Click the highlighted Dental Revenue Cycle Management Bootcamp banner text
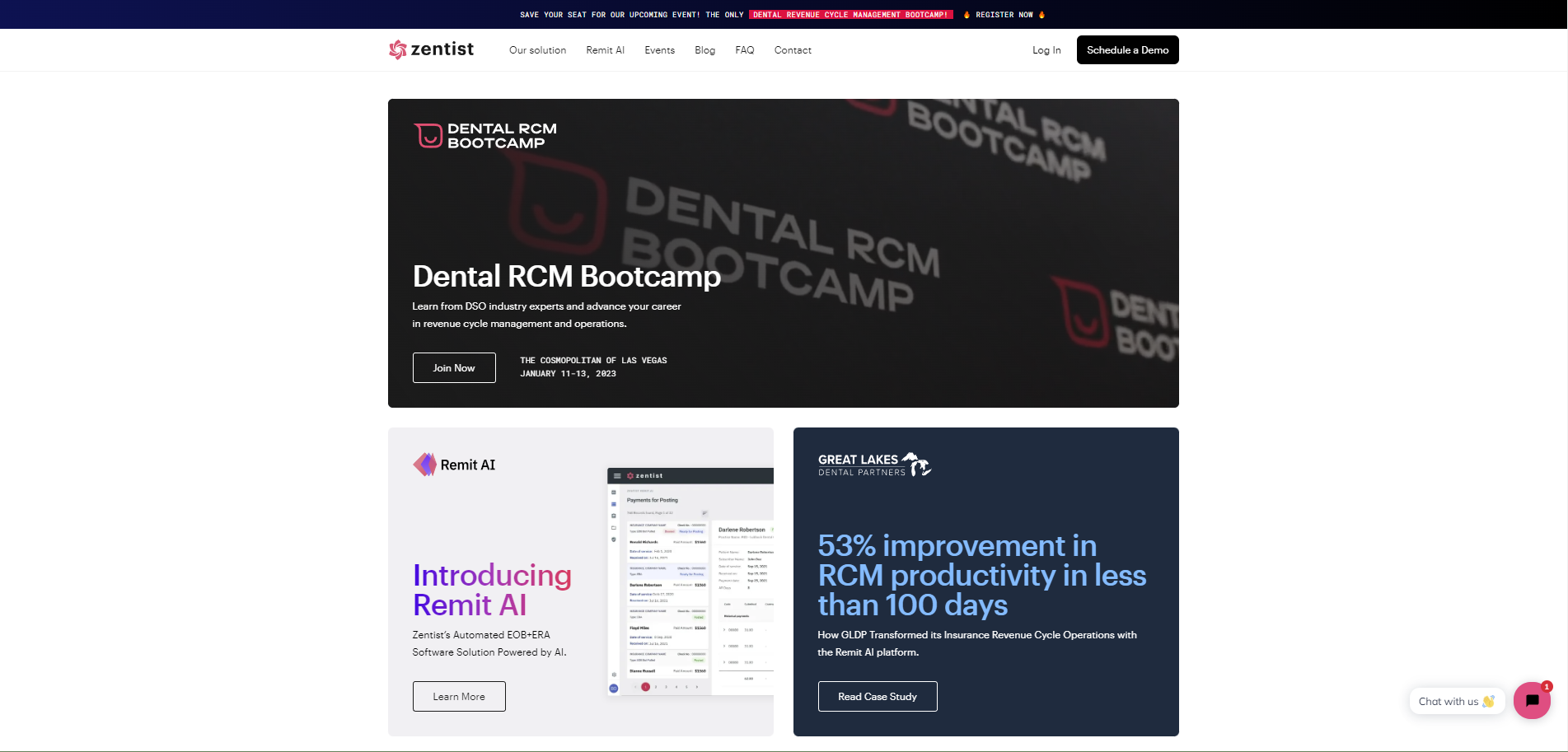 (x=851, y=15)
